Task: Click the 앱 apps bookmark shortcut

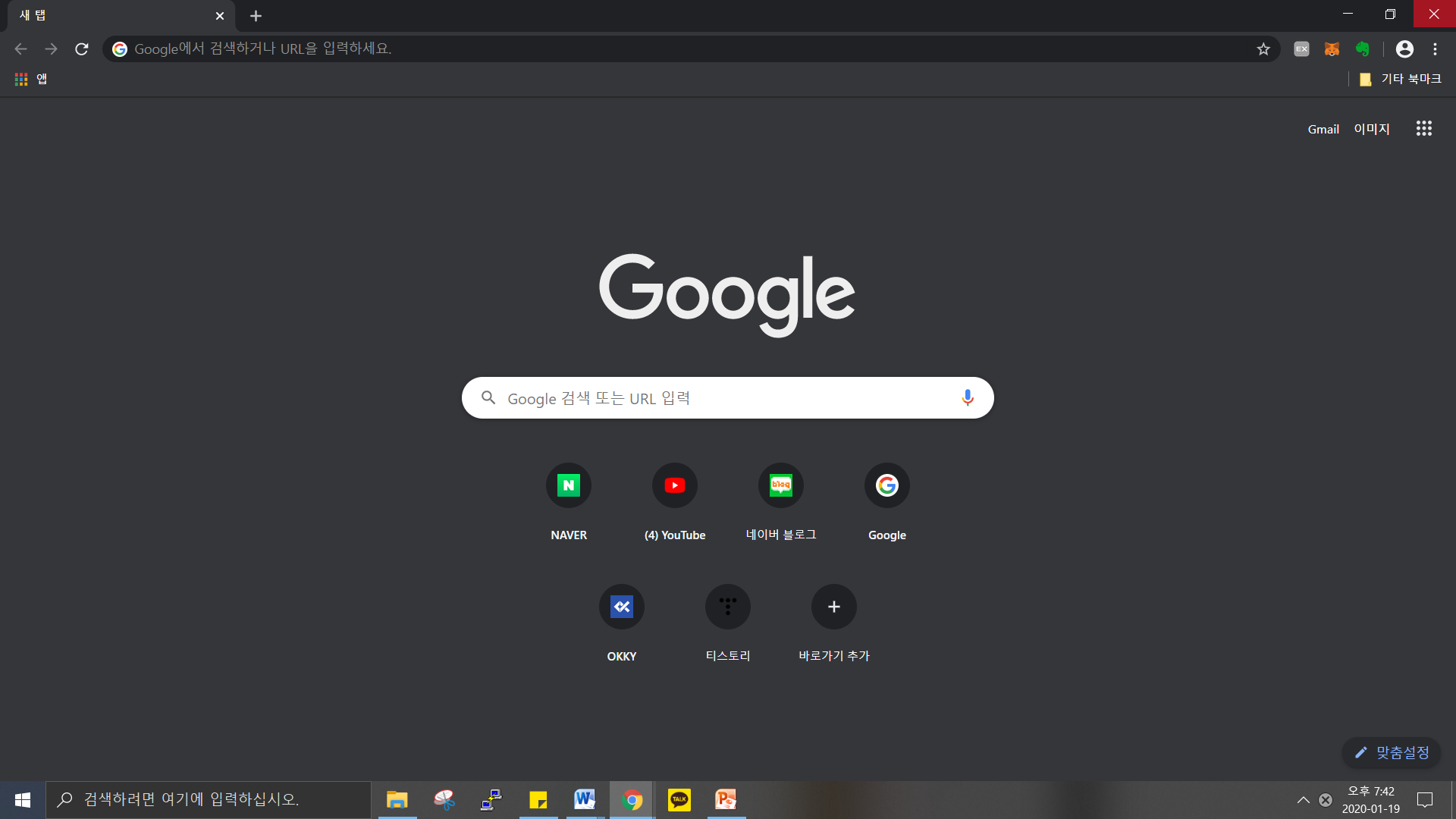Action: coord(31,79)
